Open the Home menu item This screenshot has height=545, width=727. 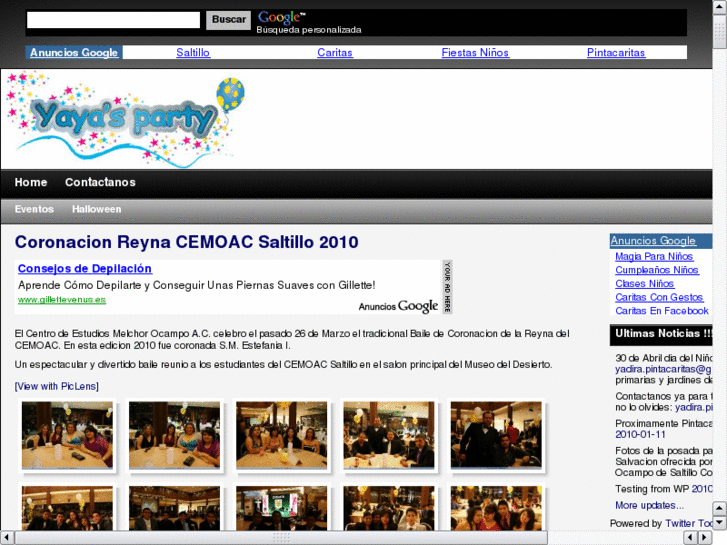31,182
